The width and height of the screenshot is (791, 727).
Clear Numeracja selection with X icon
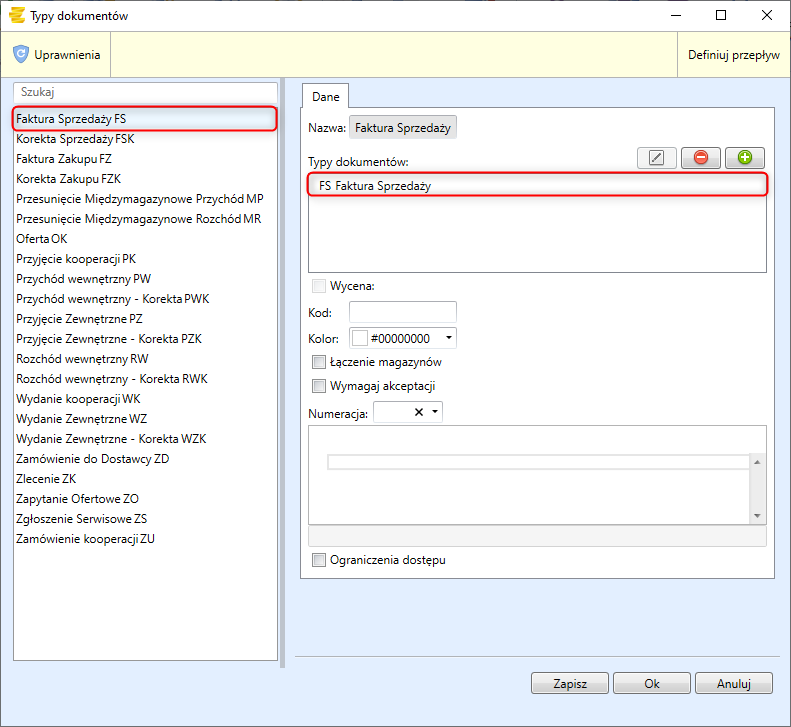[x=419, y=413]
